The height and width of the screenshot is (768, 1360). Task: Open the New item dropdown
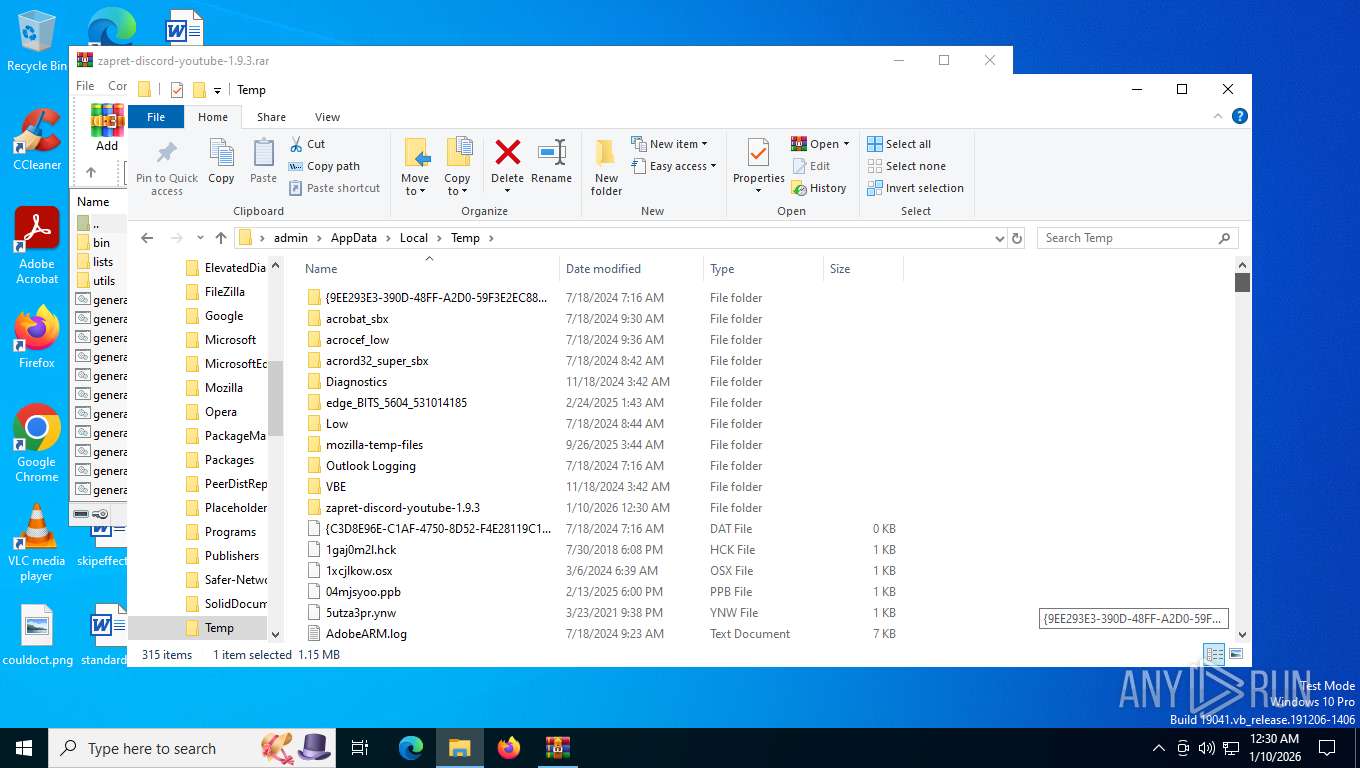point(669,144)
